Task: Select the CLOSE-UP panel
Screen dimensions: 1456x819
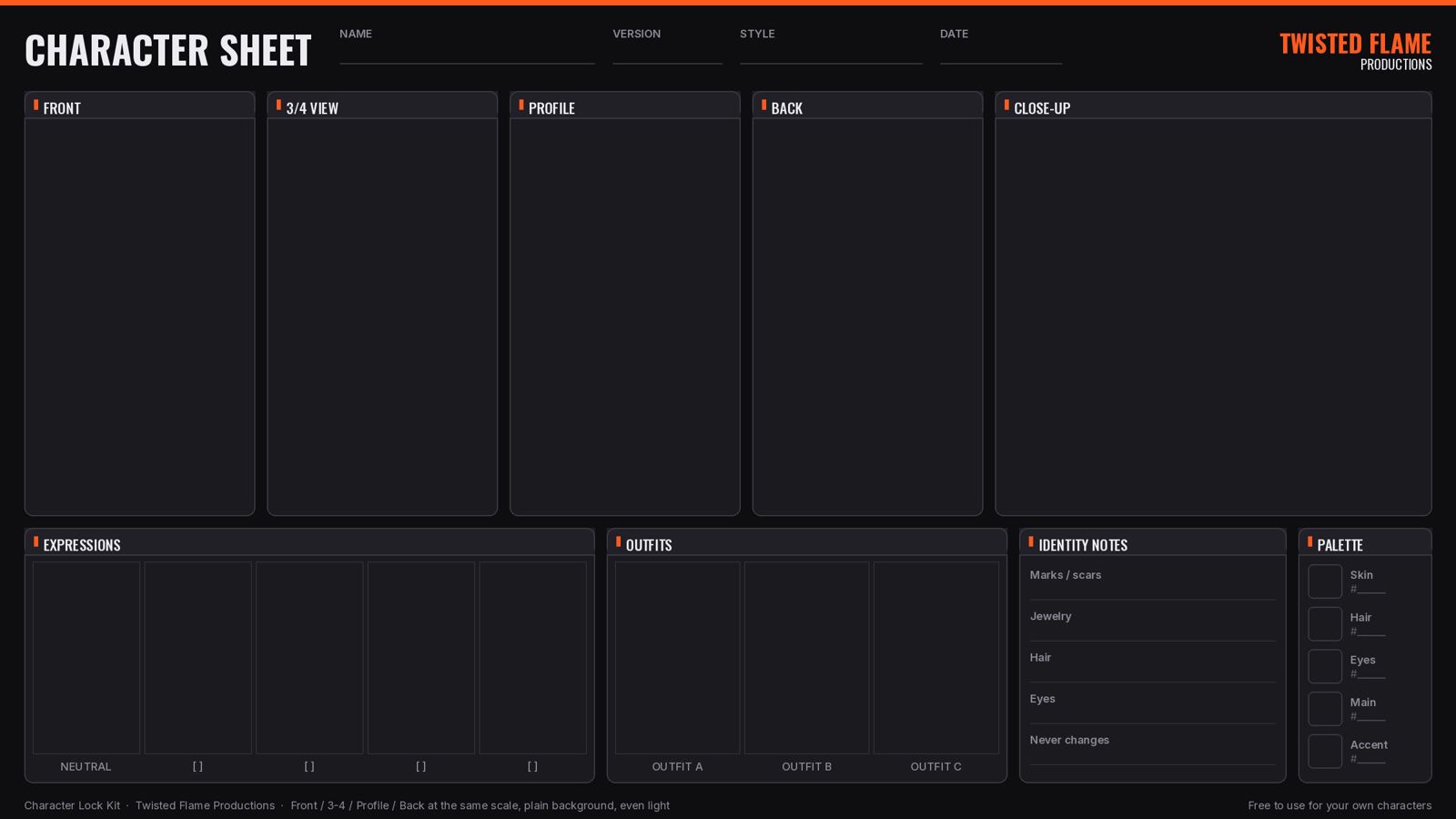Action: [x=1213, y=303]
